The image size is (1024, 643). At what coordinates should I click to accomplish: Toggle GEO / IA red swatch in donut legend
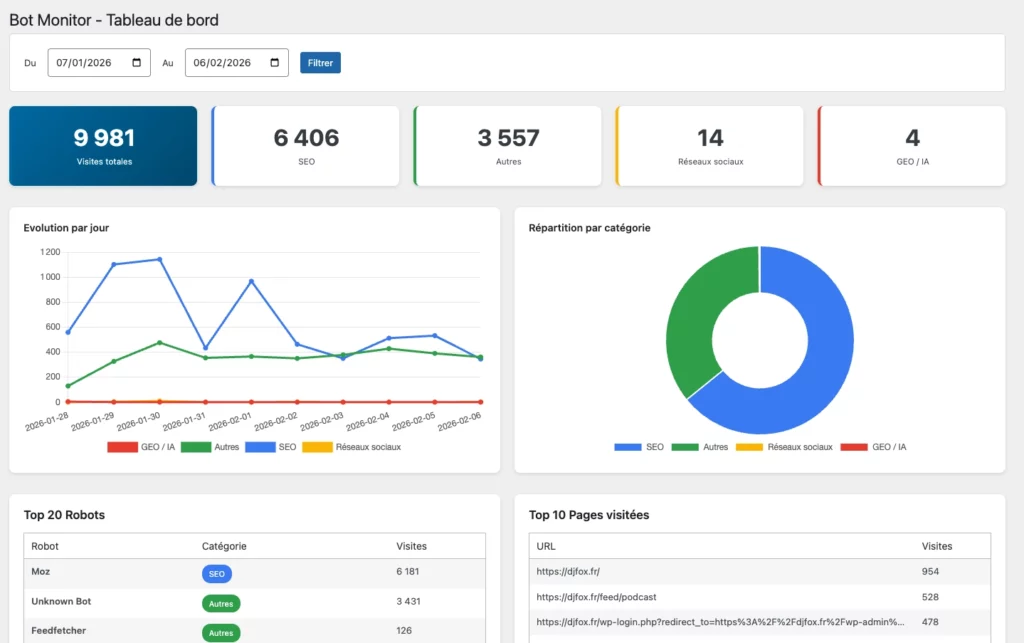[854, 447]
